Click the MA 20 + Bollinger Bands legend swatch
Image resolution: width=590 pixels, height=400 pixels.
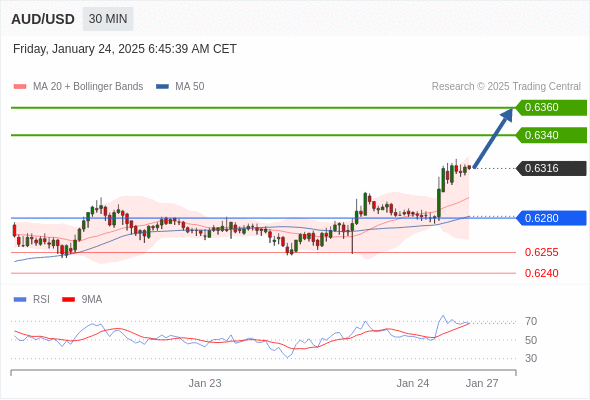[20, 87]
